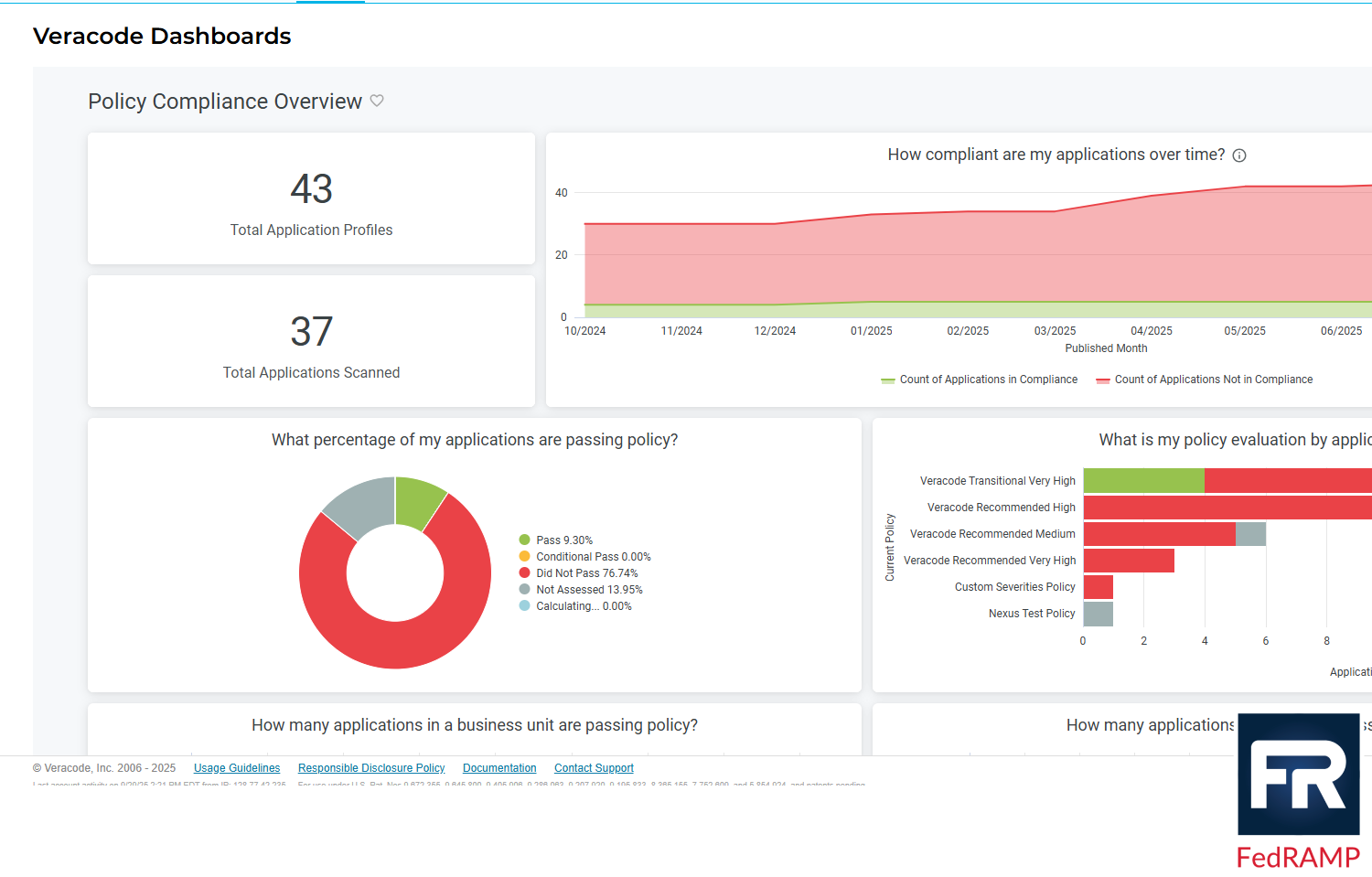The width and height of the screenshot is (1372, 877).
Task: Select the 43 Total Application Profiles card
Action: [311, 199]
